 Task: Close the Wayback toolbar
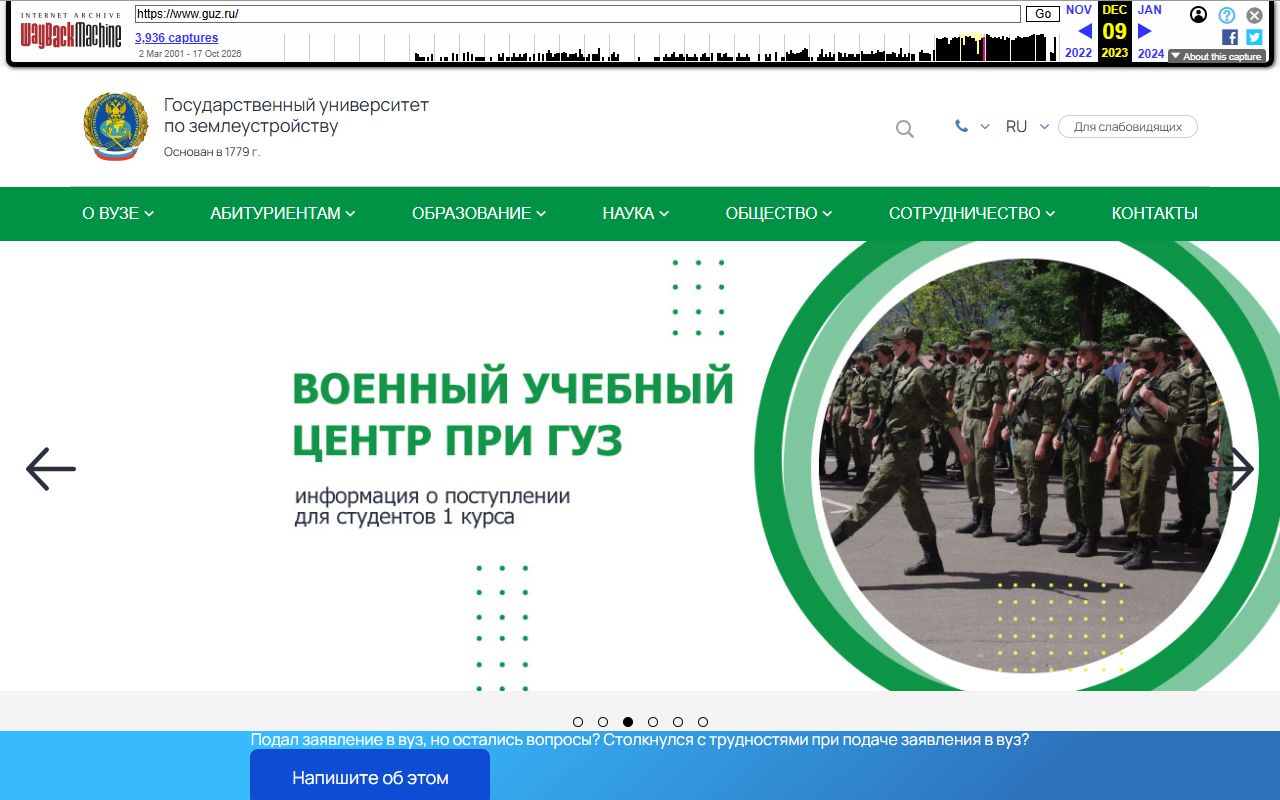pos(1254,15)
